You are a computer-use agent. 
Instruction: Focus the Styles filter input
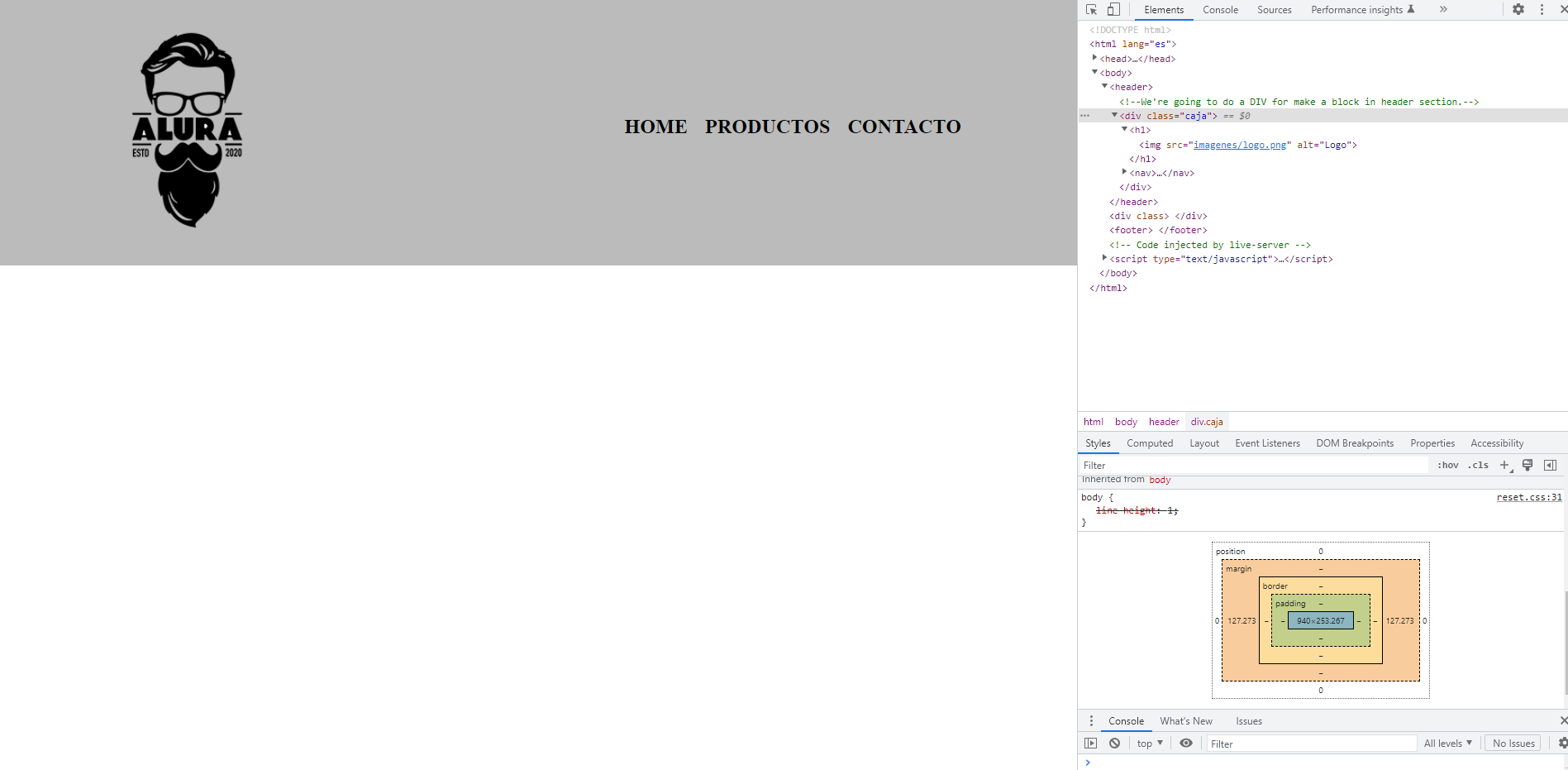1254,466
